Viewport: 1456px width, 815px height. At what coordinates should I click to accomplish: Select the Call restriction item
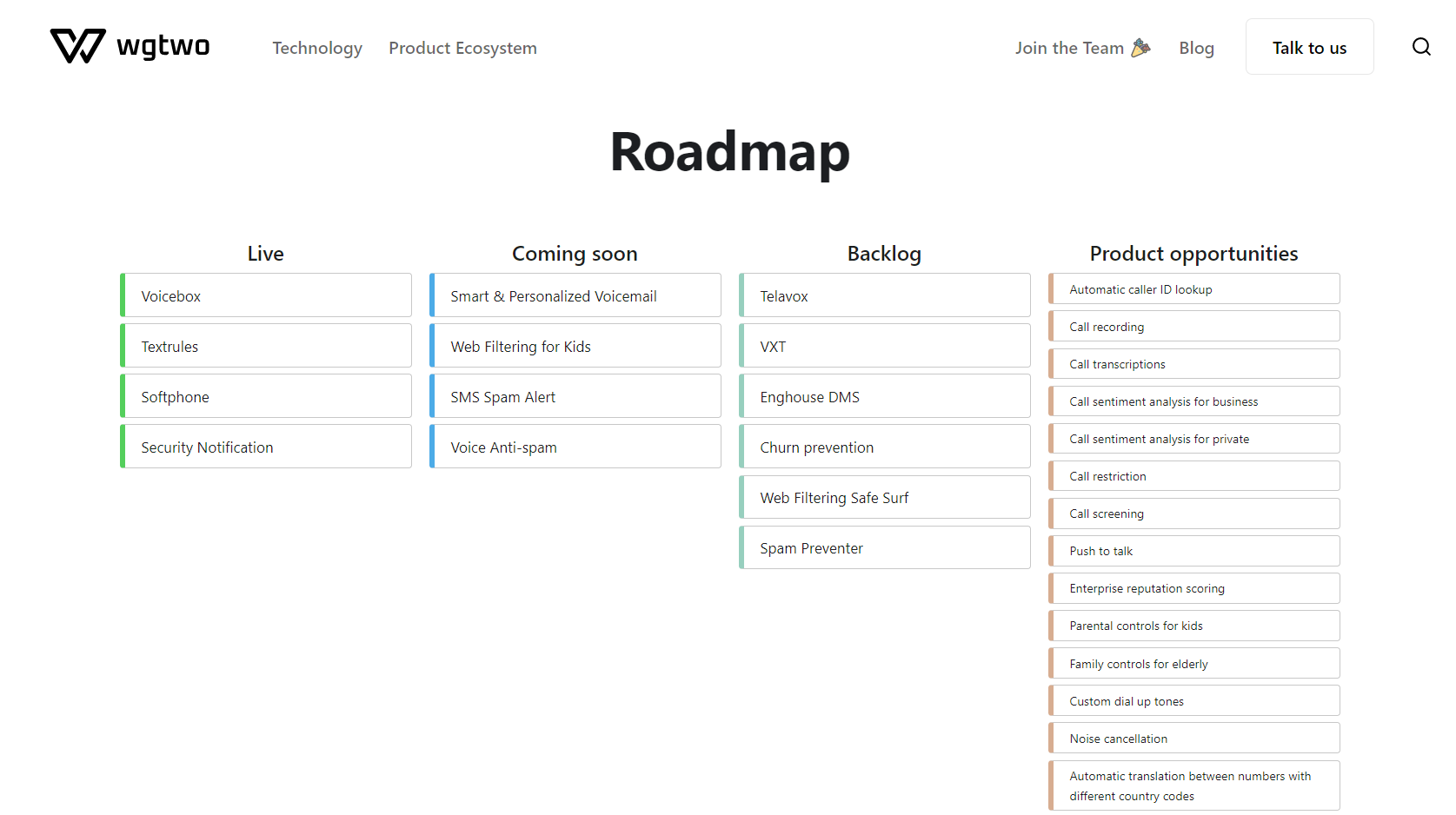click(1194, 475)
